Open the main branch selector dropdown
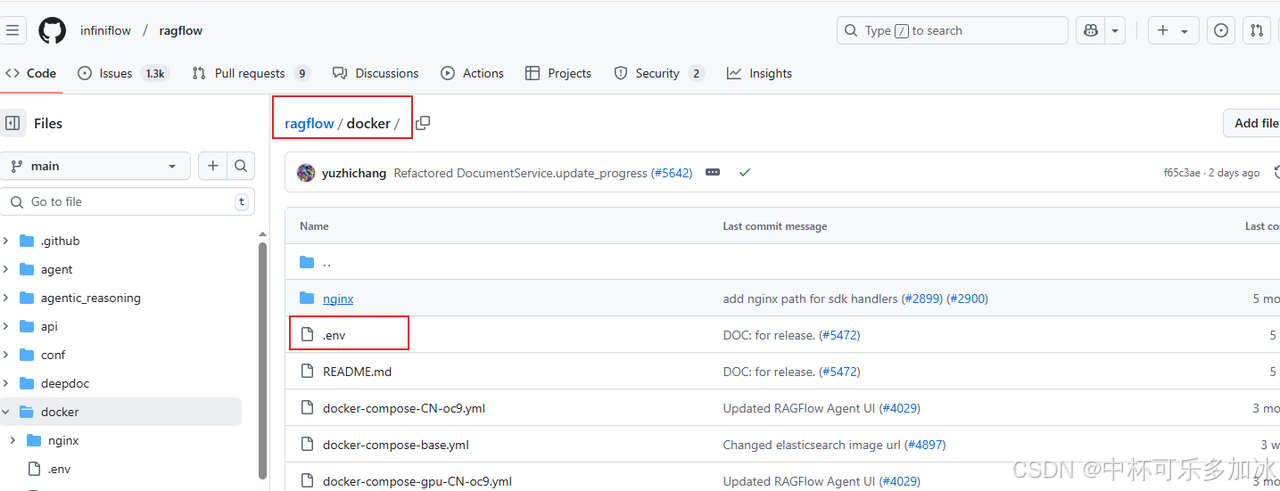 click(95, 166)
